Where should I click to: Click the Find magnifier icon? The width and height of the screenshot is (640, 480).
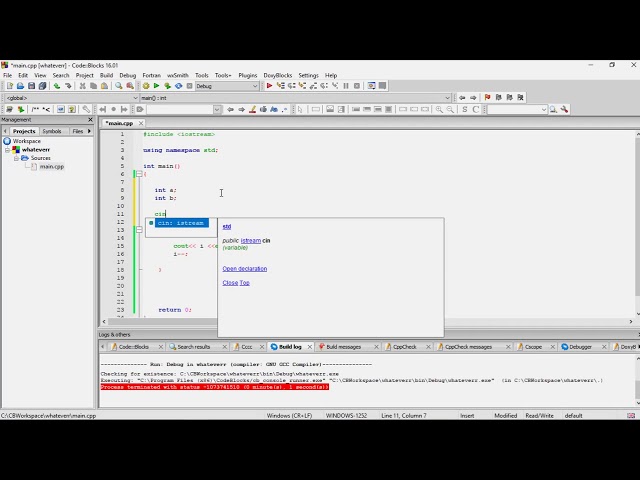point(119,86)
